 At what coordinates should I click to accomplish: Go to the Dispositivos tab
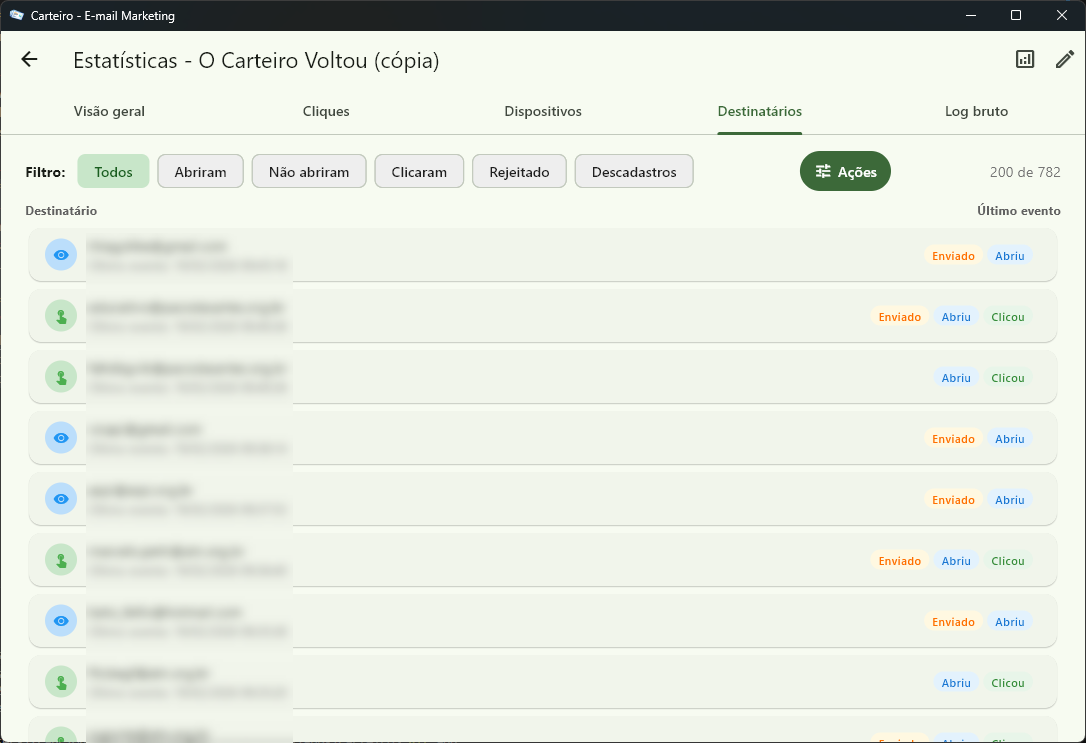(543, 112)
